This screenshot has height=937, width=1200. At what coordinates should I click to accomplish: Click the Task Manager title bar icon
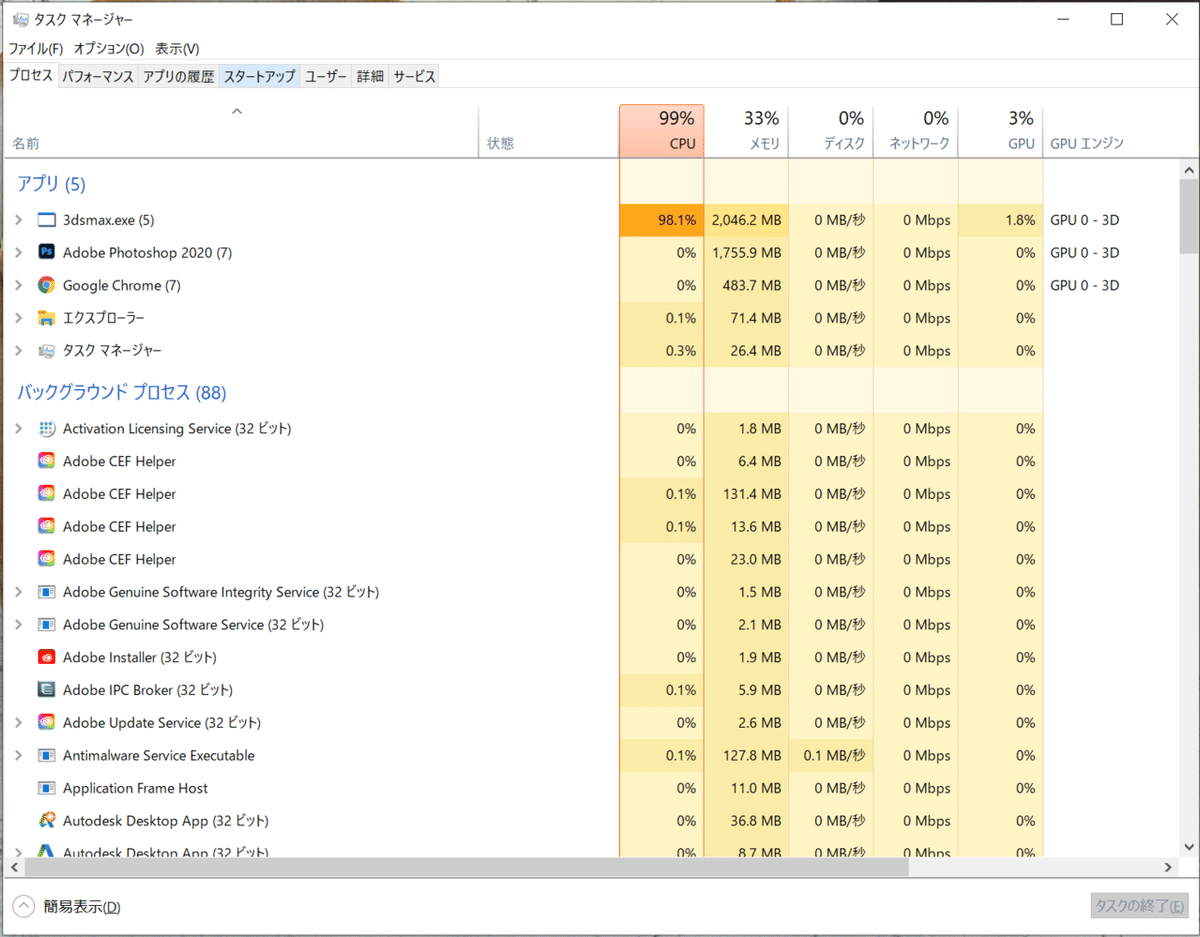pyautogui.click(x=20, y=19)
